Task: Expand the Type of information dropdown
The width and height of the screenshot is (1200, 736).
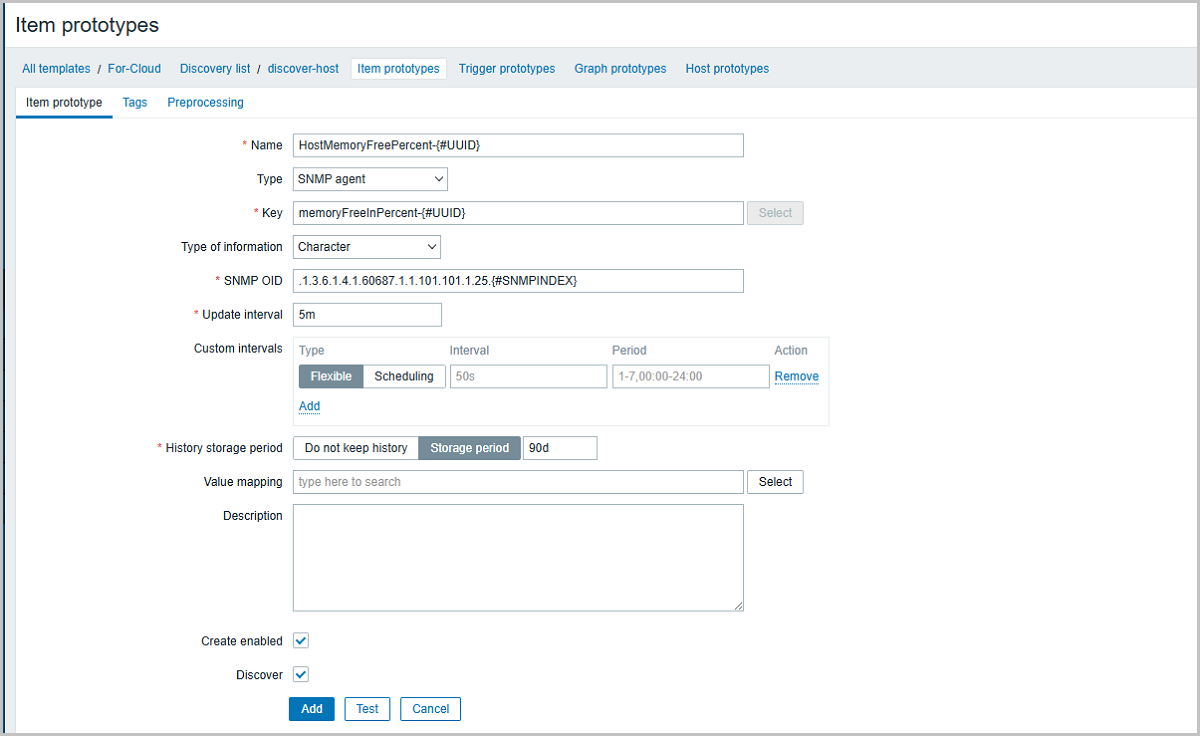Action: coord(366,246)
